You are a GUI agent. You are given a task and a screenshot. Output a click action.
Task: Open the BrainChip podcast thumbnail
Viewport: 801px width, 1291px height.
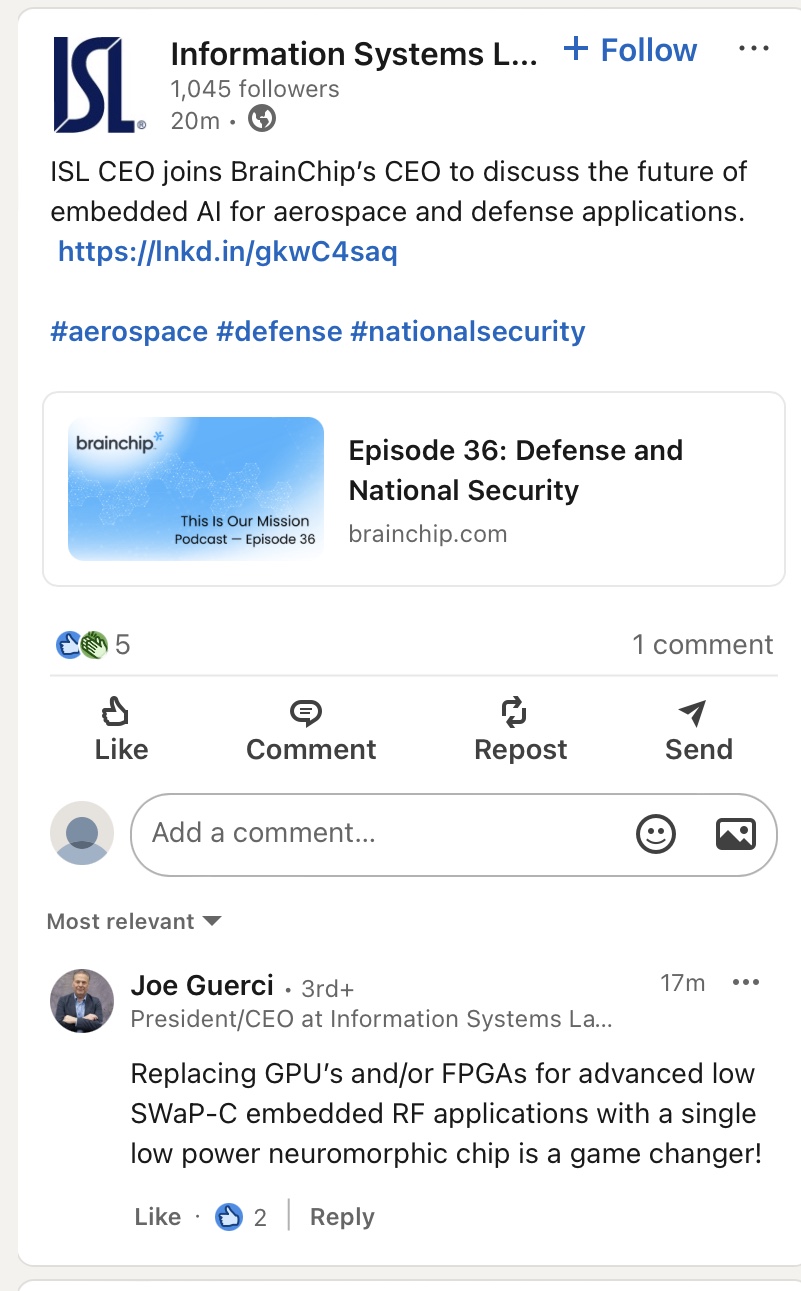(x=196, y=488)
